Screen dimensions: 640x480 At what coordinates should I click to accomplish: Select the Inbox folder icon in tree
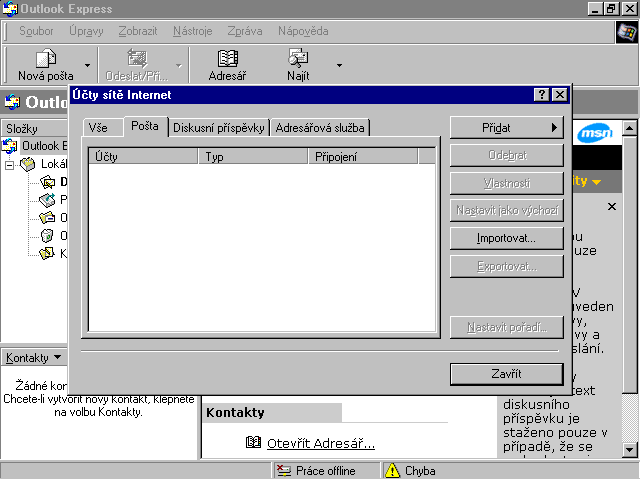tap(47, 182)
